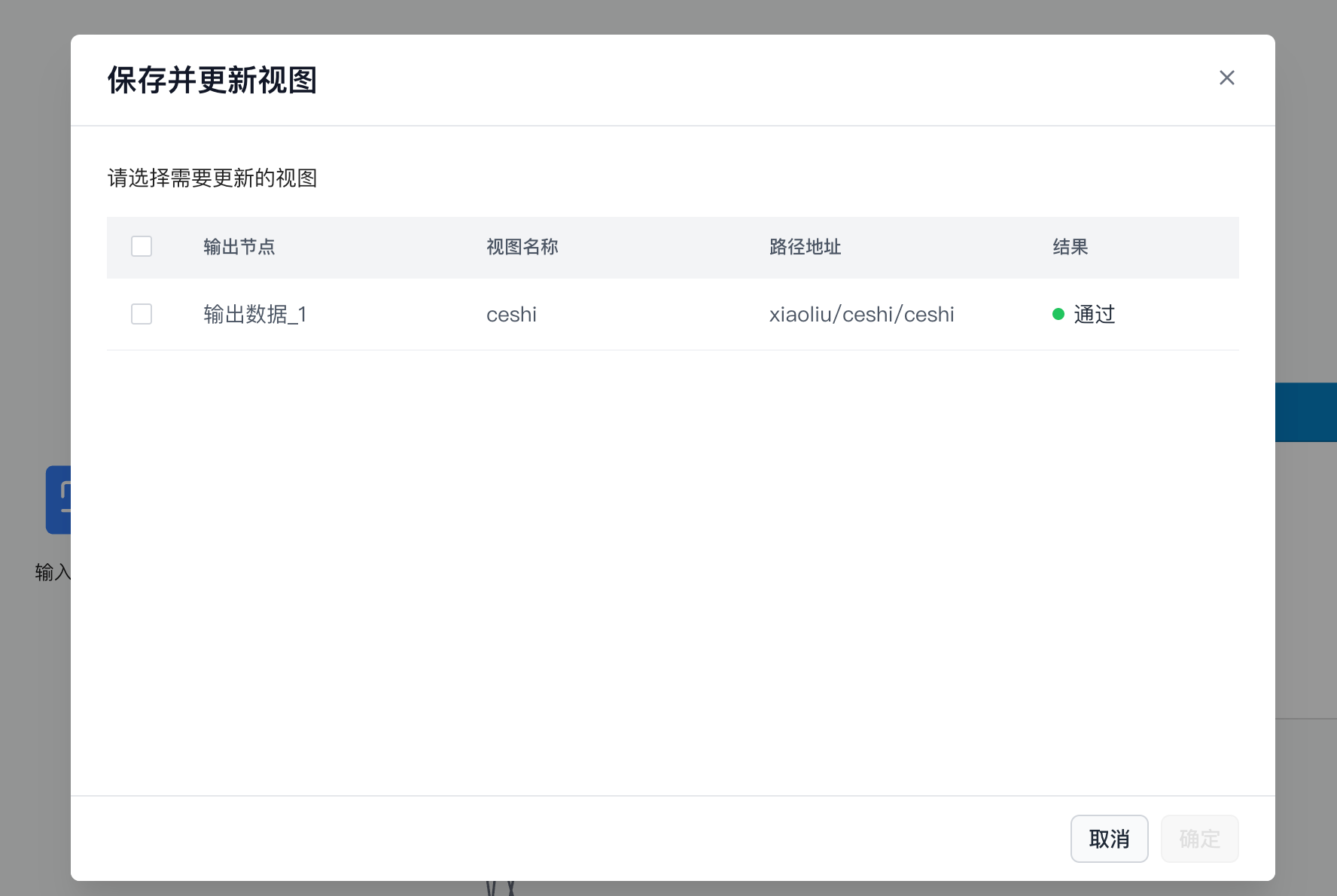Image resolution: width=1337 pixels, height=896 pixels.
Task: Select the 输出数据_1 node name cell
Action: pyautogui.click(x=254, y=314)
